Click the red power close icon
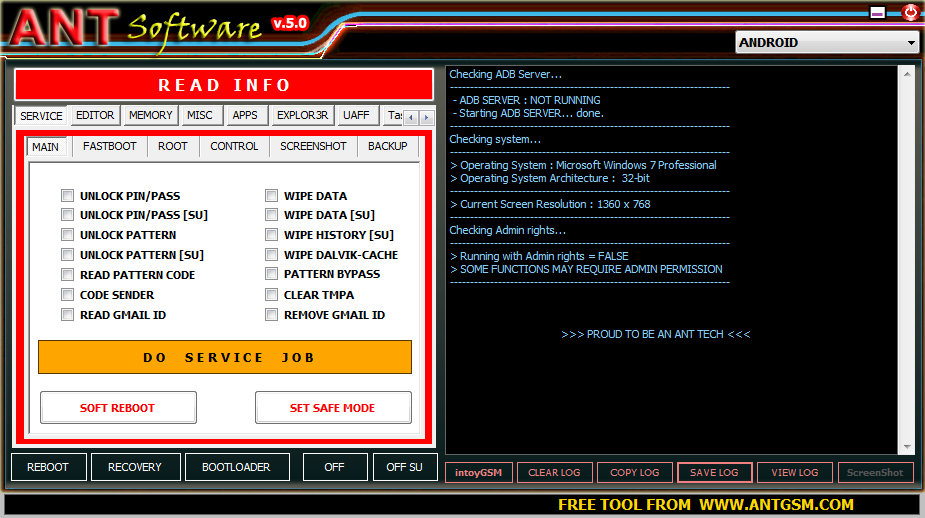 pos(911,12)
